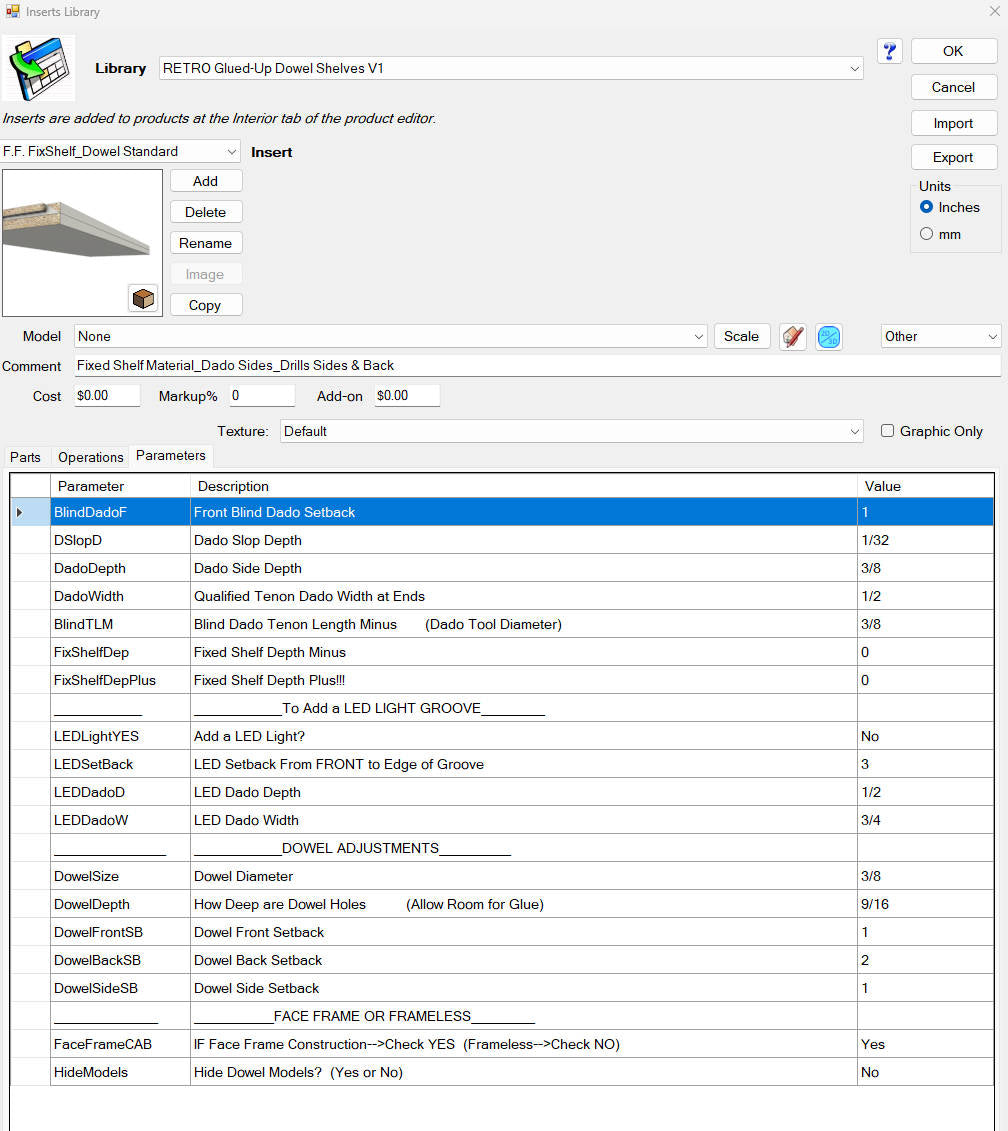The image size is (1008, 1131).
Task: Click the 3D box icon under shelf preview
Action: click(143, 298)
